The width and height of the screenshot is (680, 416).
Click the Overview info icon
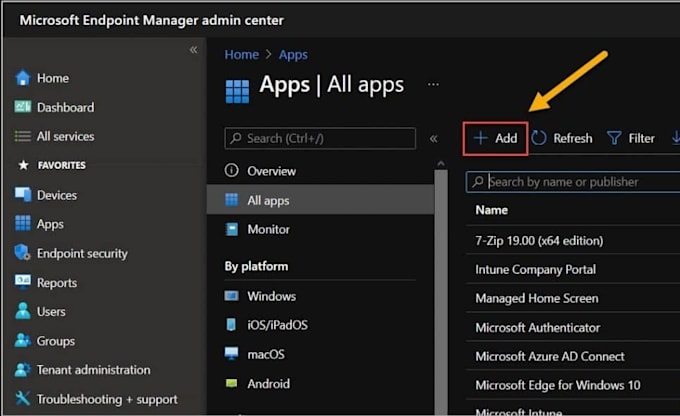(232, 170)
